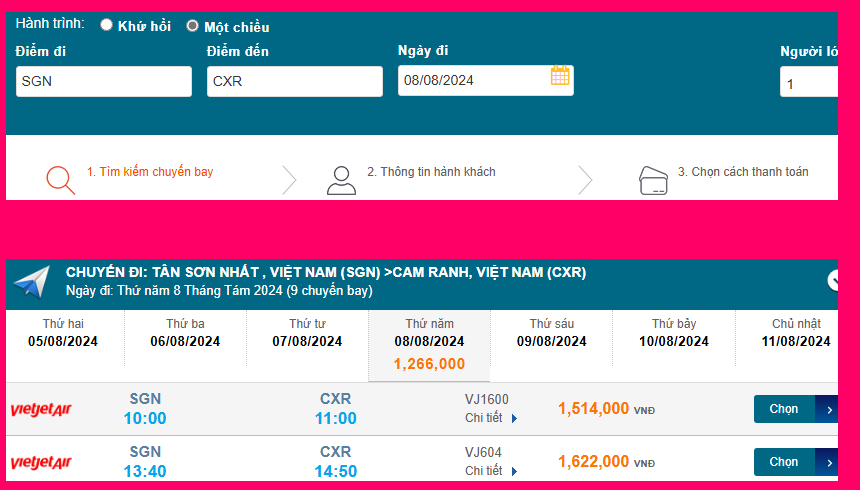
Task: Select the Một chiều one-way option
Action: [x=192, y=26]
